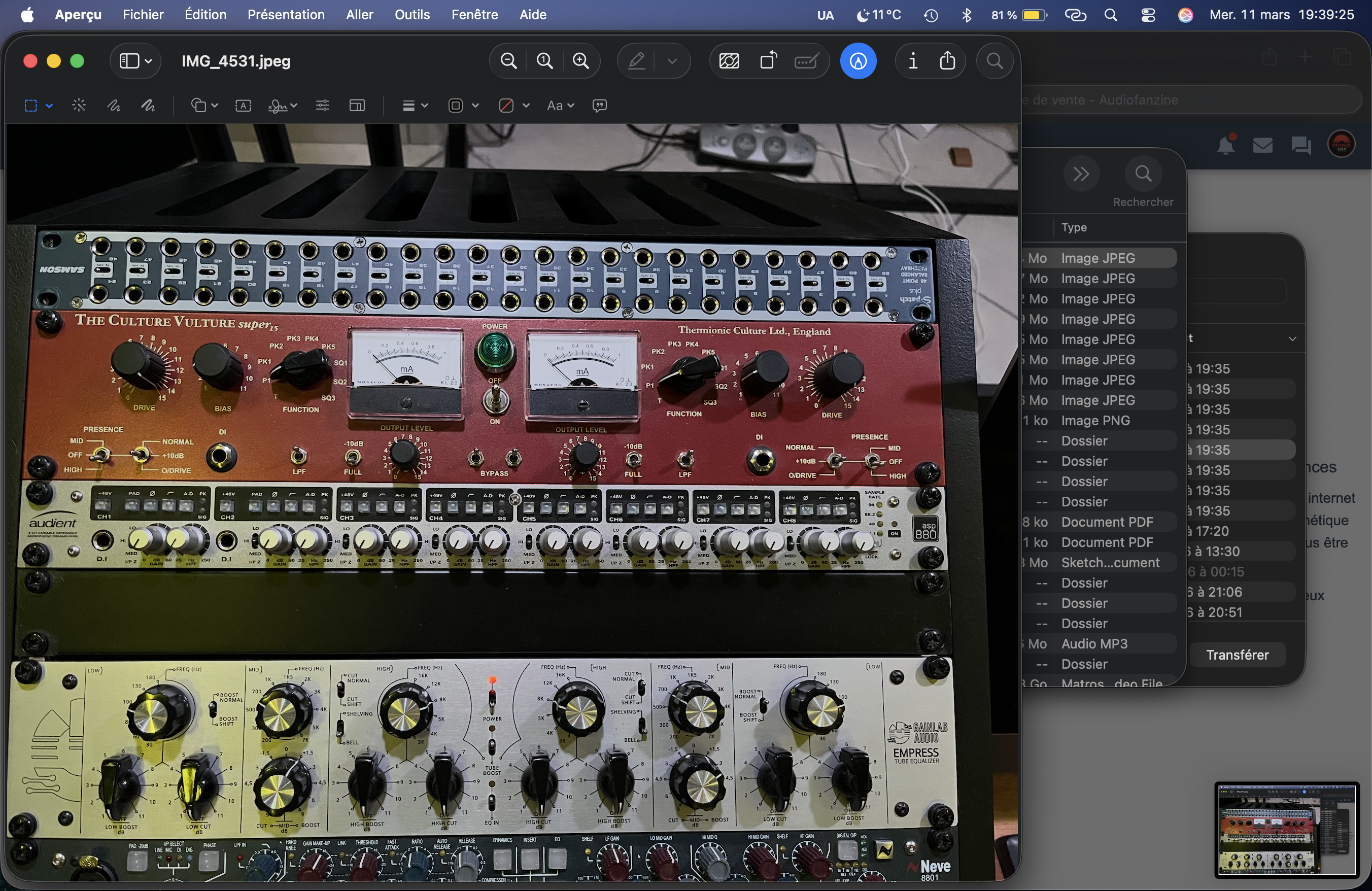This screenshot has width=1372, height=891.
Task: Click the Transférer button
Action: (1237, 655)
